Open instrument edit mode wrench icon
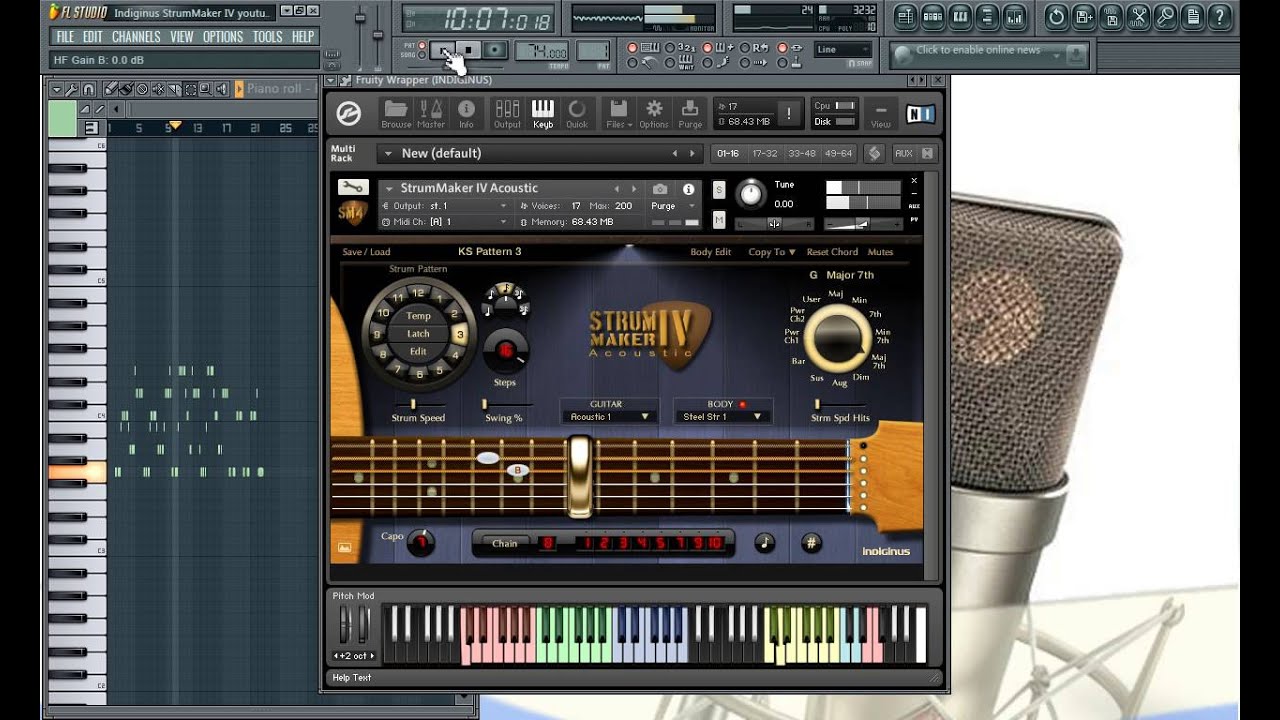The width and height of the screenshot is (1280, 720). pos(352,187)
